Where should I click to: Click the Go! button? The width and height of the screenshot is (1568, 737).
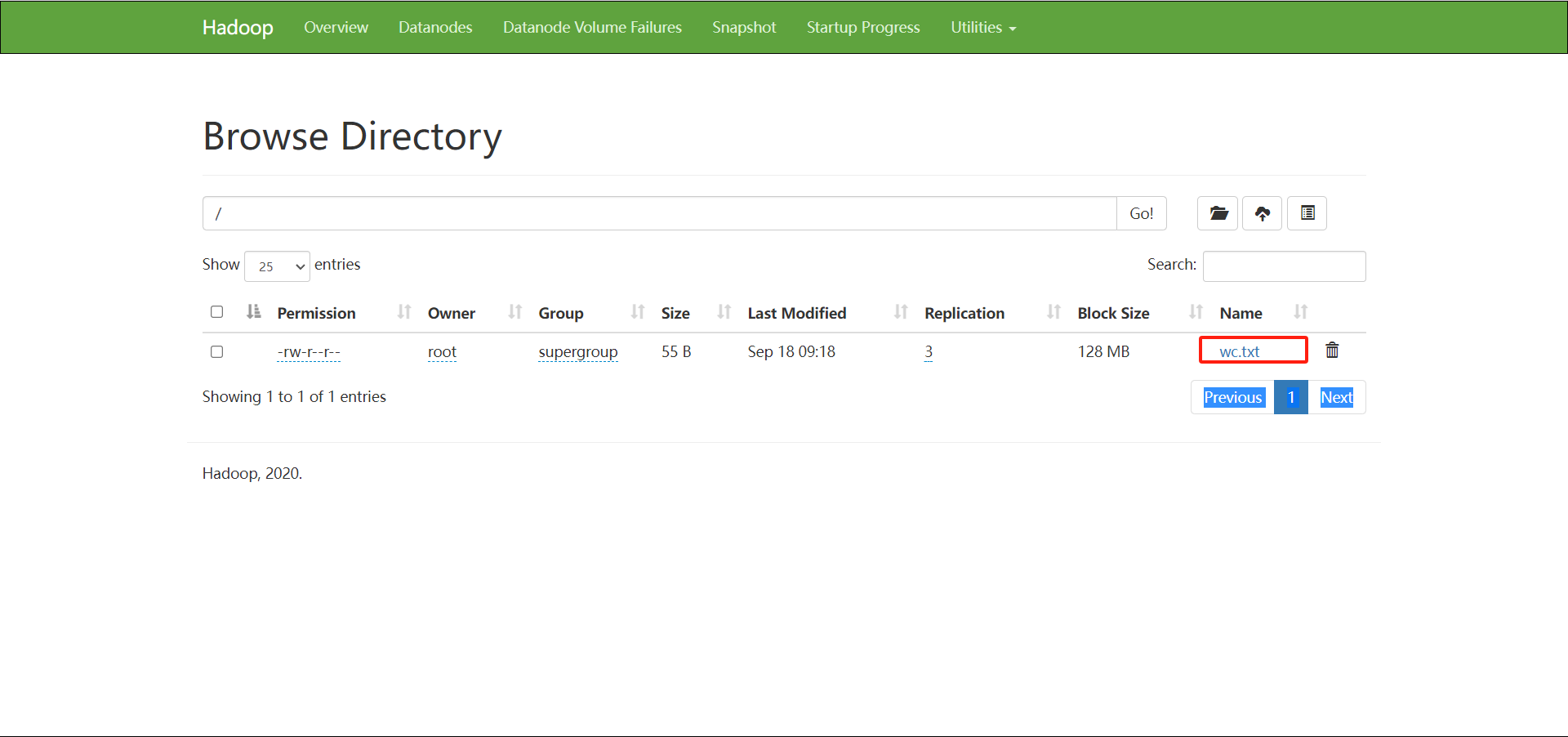(1141, 213)
